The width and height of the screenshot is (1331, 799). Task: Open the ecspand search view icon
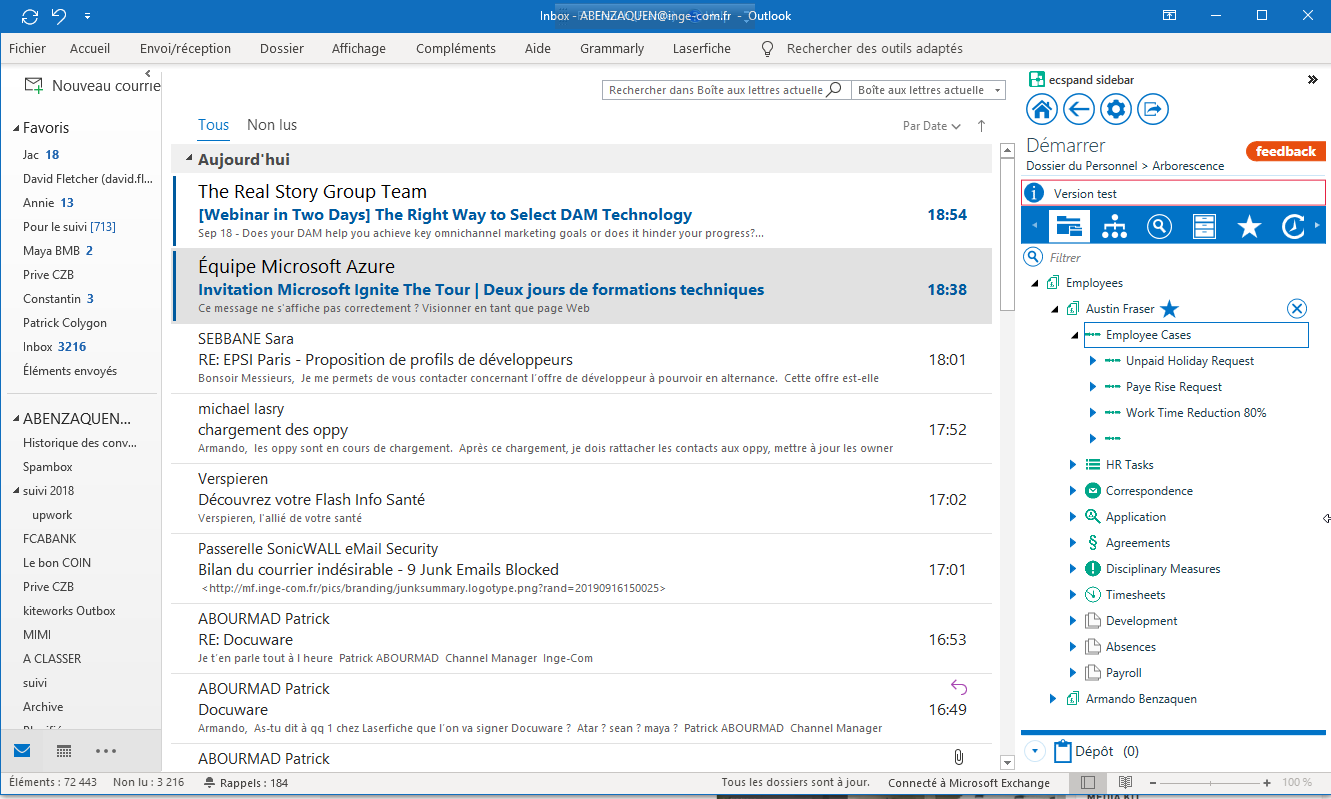1159,227
